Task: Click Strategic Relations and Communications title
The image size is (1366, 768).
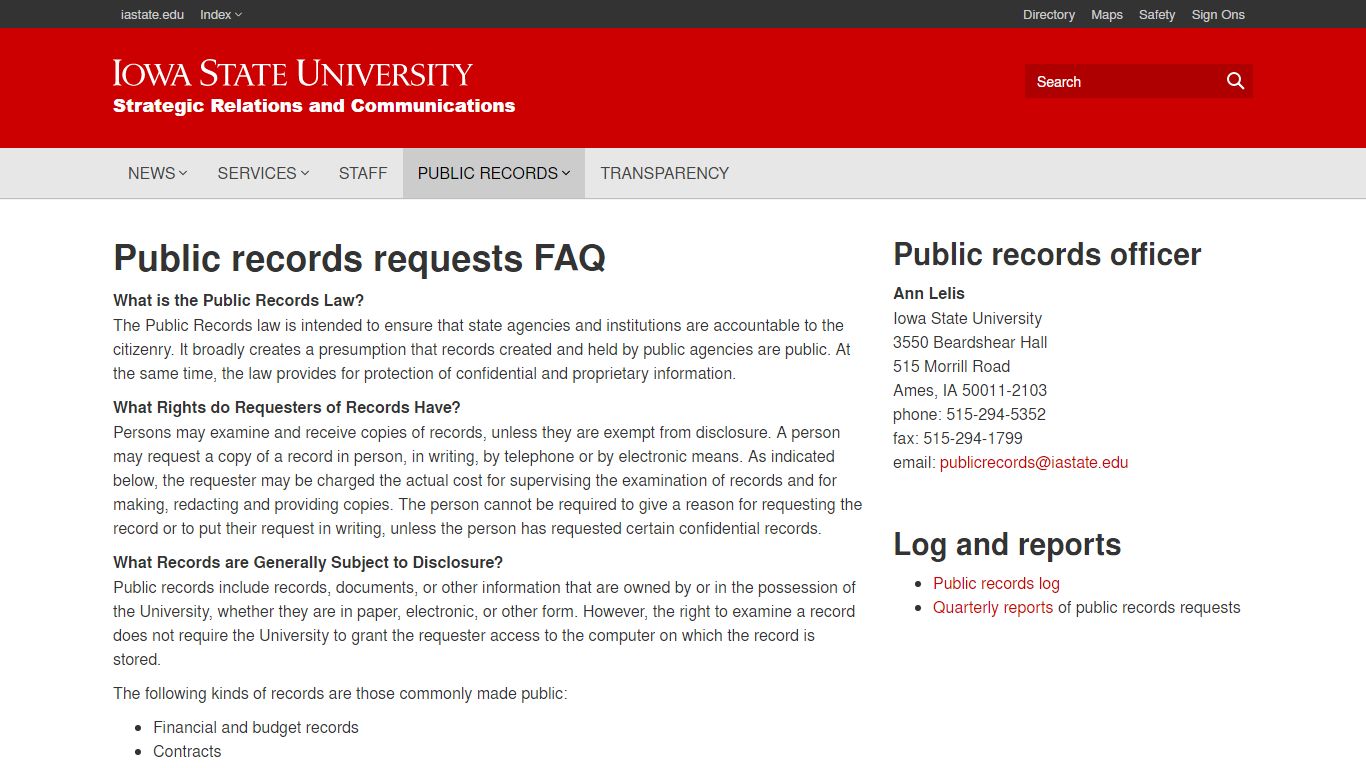Action: [x=314, y=106]
